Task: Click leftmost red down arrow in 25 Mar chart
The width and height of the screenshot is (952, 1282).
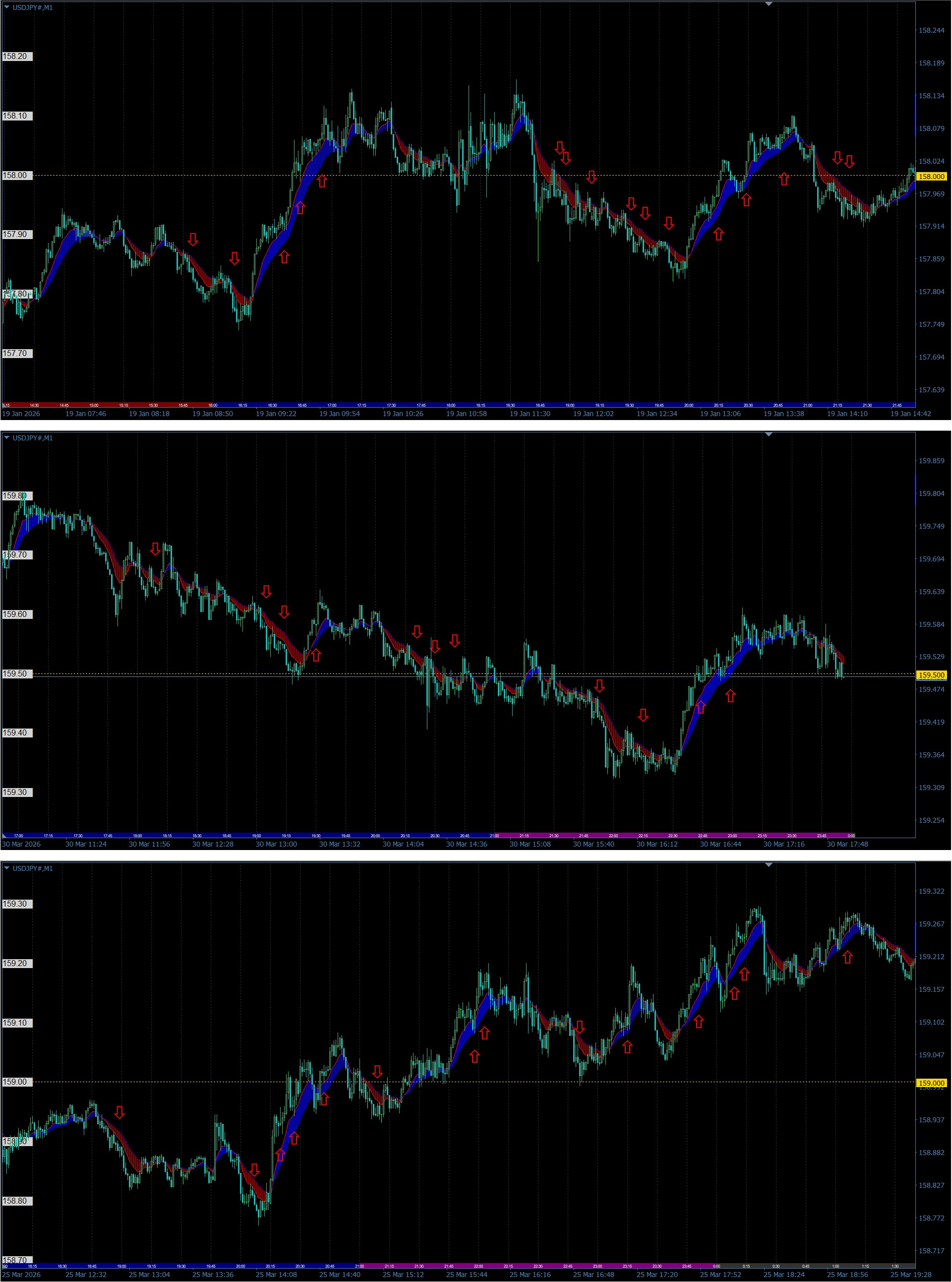Action: 119,1112
